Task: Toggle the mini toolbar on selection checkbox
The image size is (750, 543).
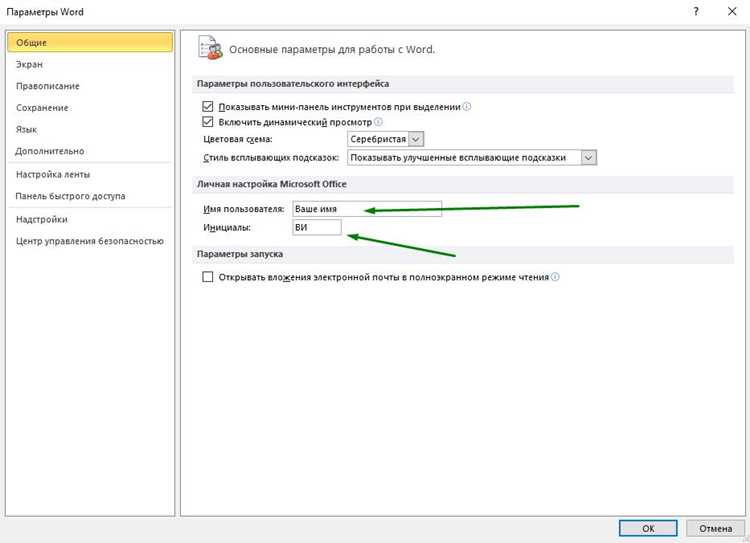Action: click(x=208, y=106)
